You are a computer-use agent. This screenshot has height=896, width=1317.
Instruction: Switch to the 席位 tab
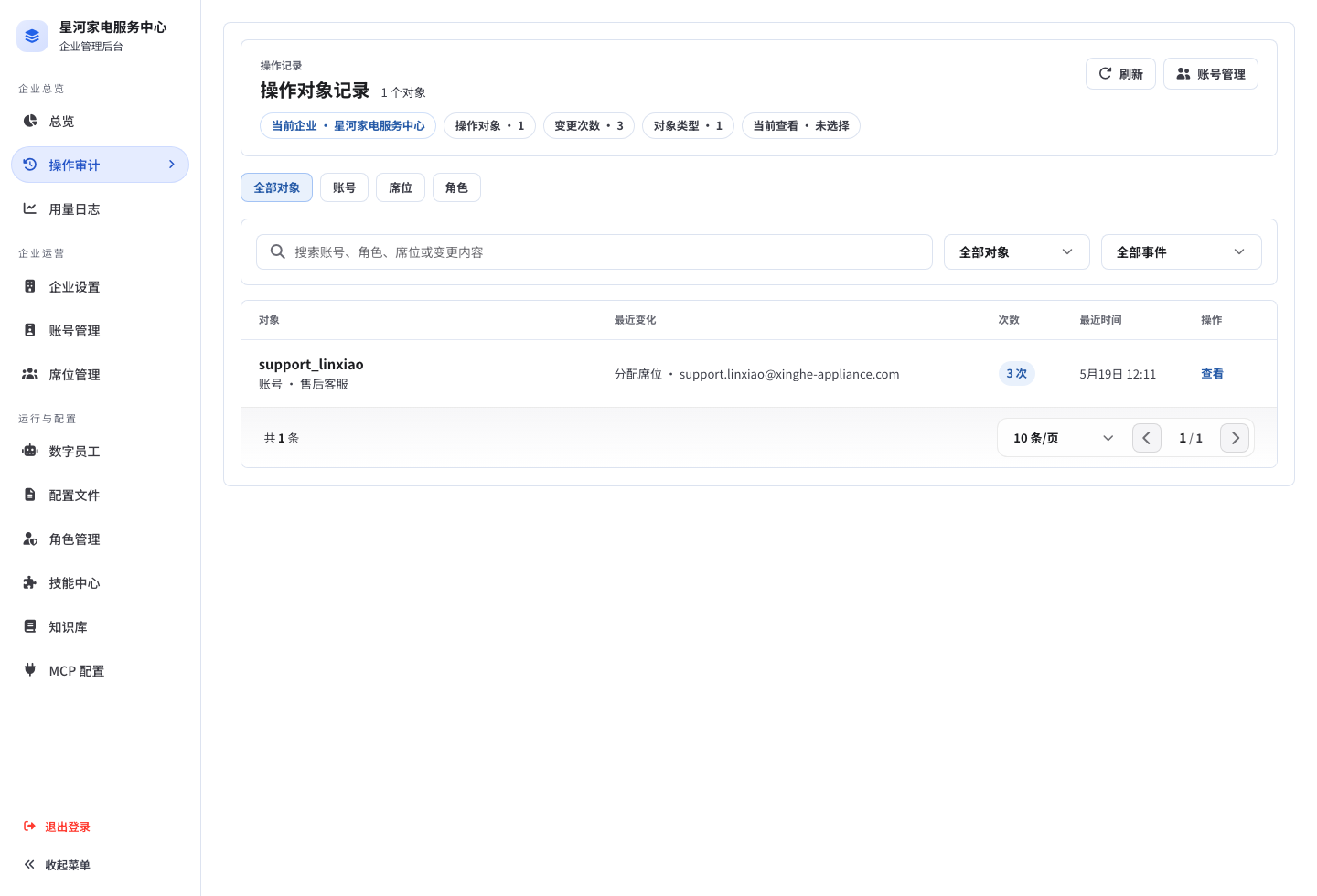(x=401, y=187)
